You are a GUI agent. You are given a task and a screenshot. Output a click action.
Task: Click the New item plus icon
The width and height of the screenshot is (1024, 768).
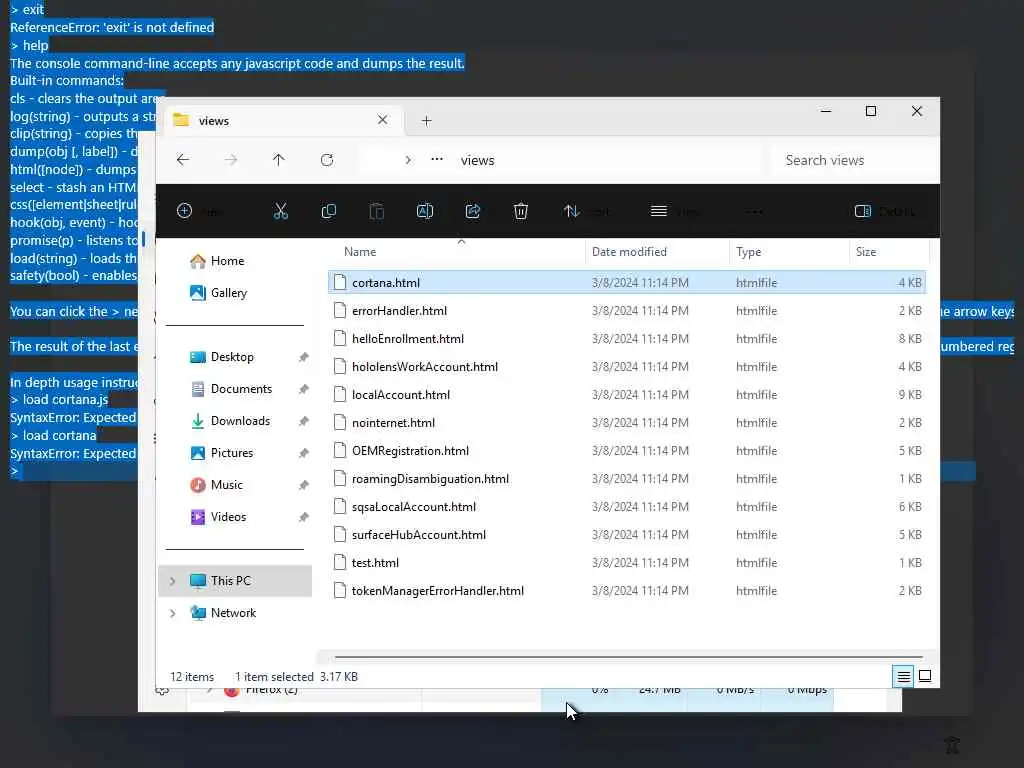185,211
